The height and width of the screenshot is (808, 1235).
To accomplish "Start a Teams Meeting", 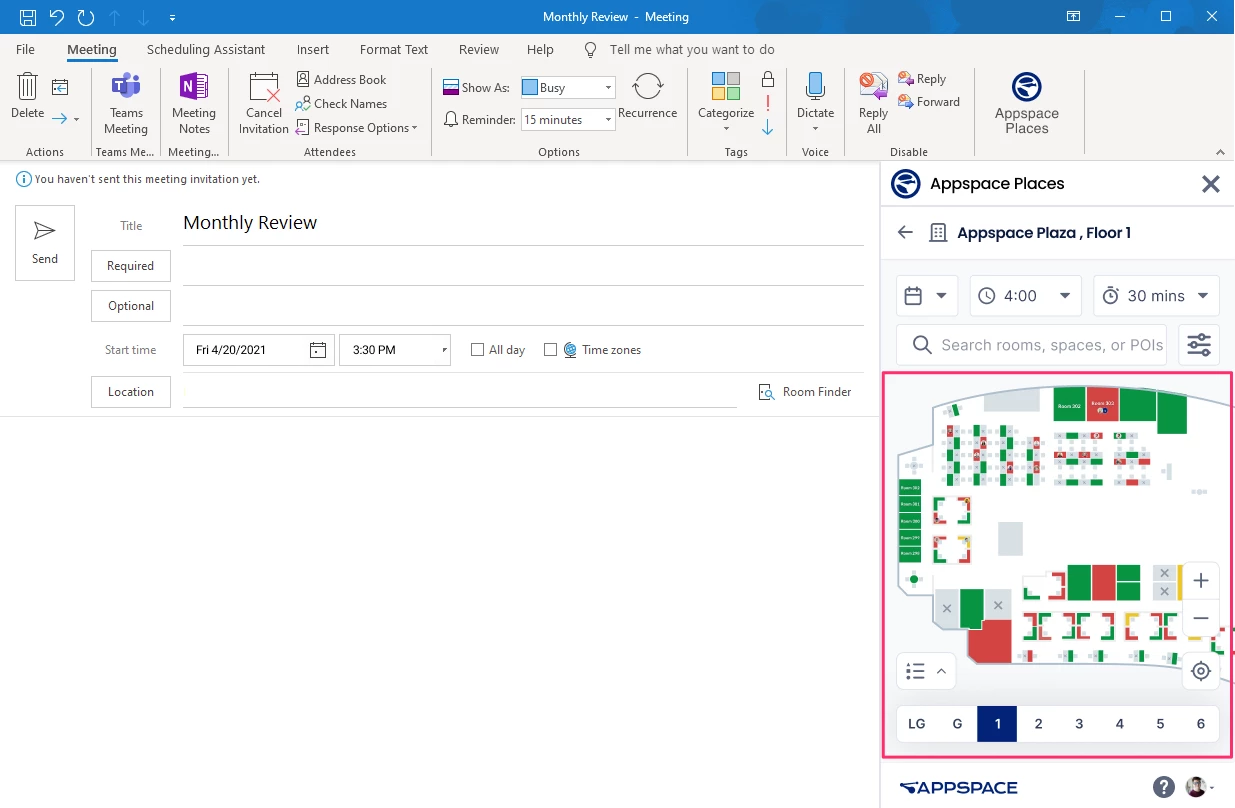I will click(126, 104).
